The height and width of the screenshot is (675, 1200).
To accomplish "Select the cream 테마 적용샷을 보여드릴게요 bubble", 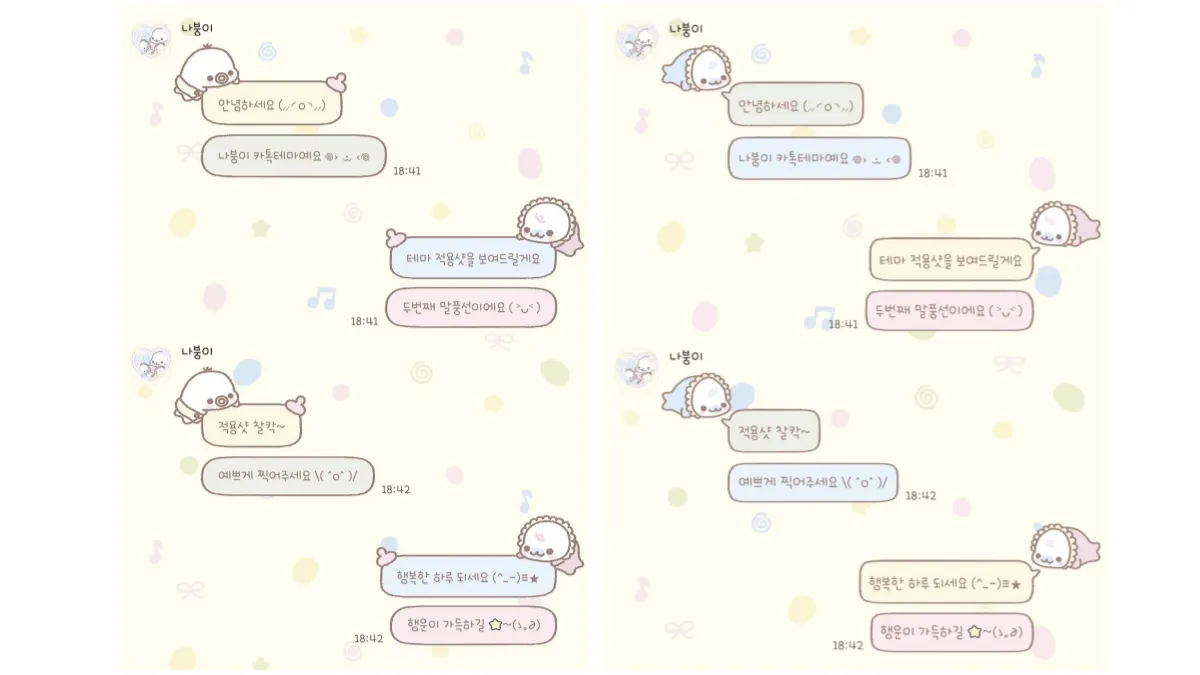I will point(950,260).
